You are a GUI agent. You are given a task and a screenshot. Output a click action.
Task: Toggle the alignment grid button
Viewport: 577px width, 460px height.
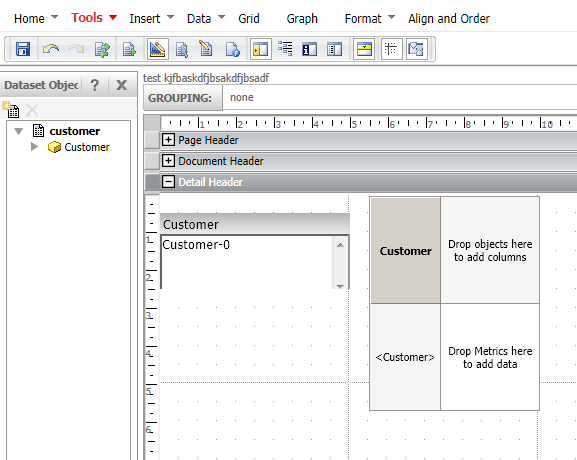click(x=392, y=49)
